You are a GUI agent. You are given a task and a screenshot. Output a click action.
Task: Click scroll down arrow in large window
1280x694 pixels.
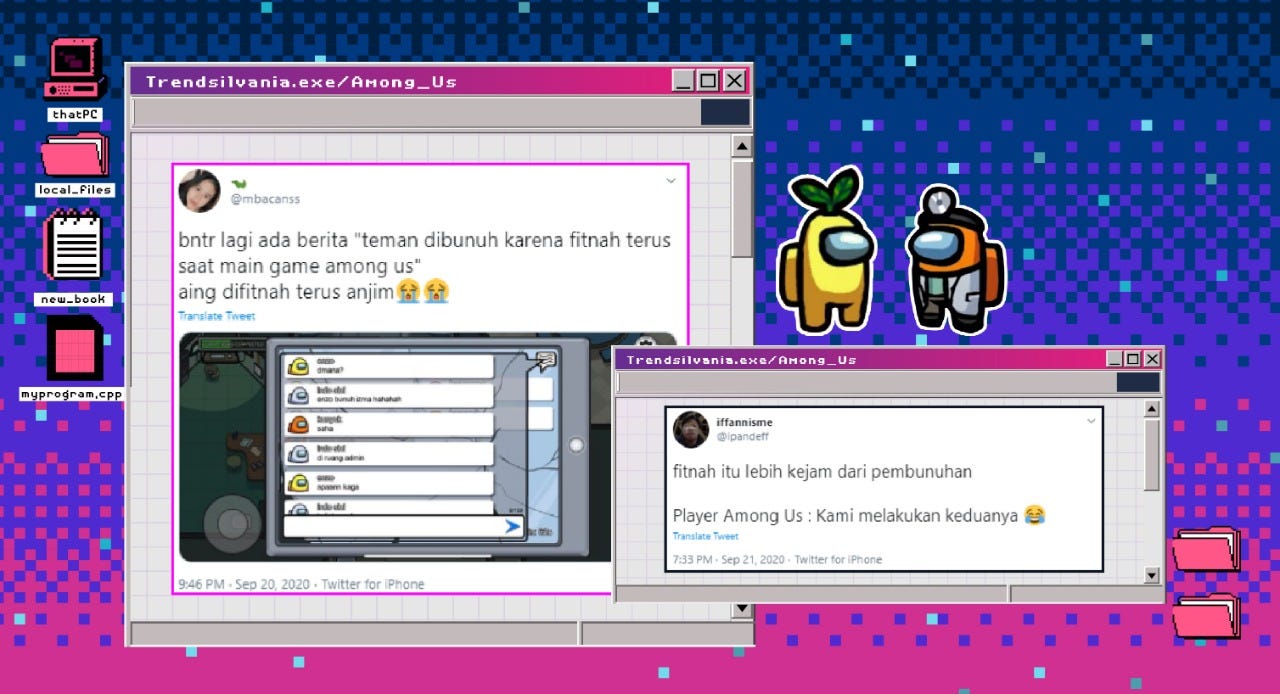point(742,609)
